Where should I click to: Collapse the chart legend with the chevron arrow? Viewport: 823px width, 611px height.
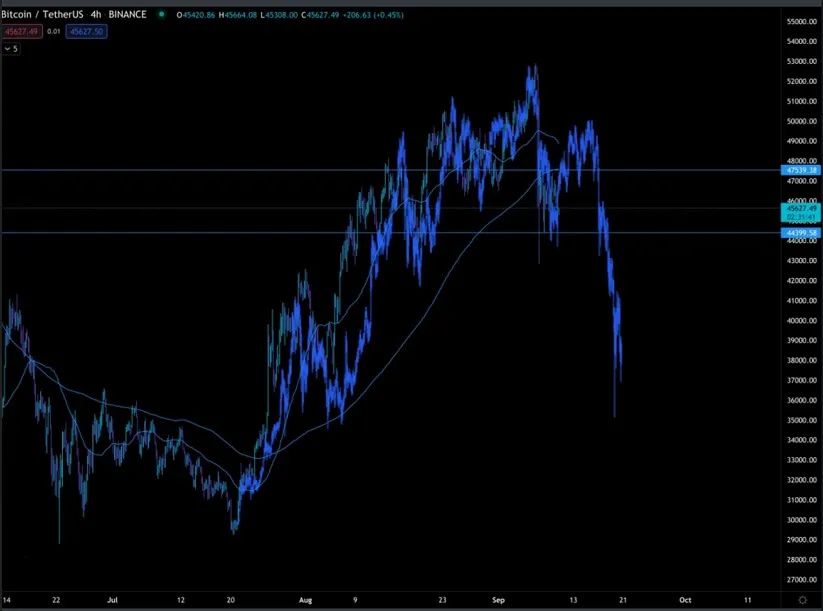[8, 47]
